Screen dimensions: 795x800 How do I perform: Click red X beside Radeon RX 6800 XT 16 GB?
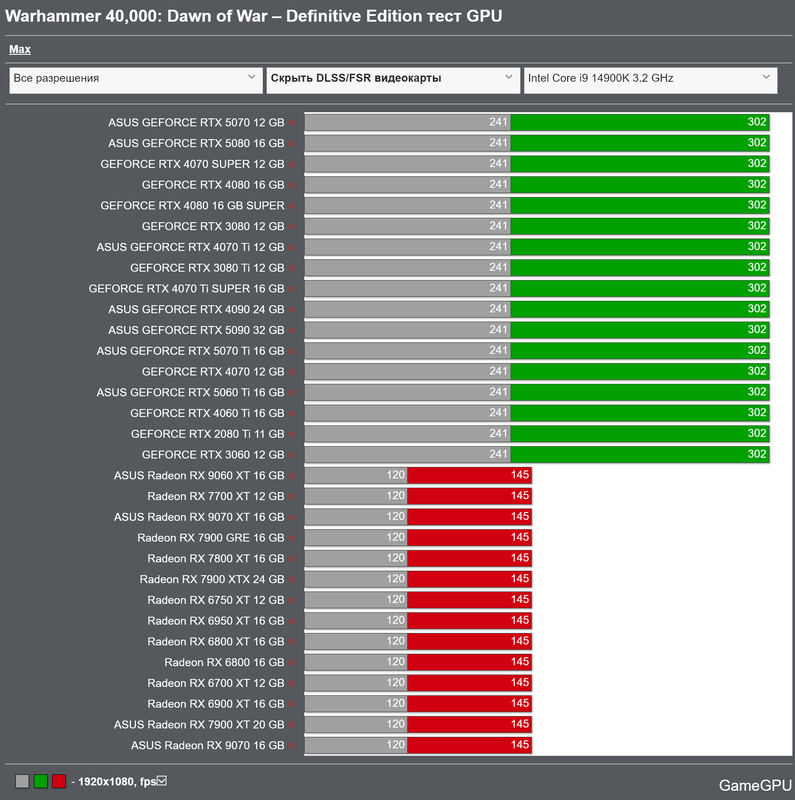tap(291, 642)
